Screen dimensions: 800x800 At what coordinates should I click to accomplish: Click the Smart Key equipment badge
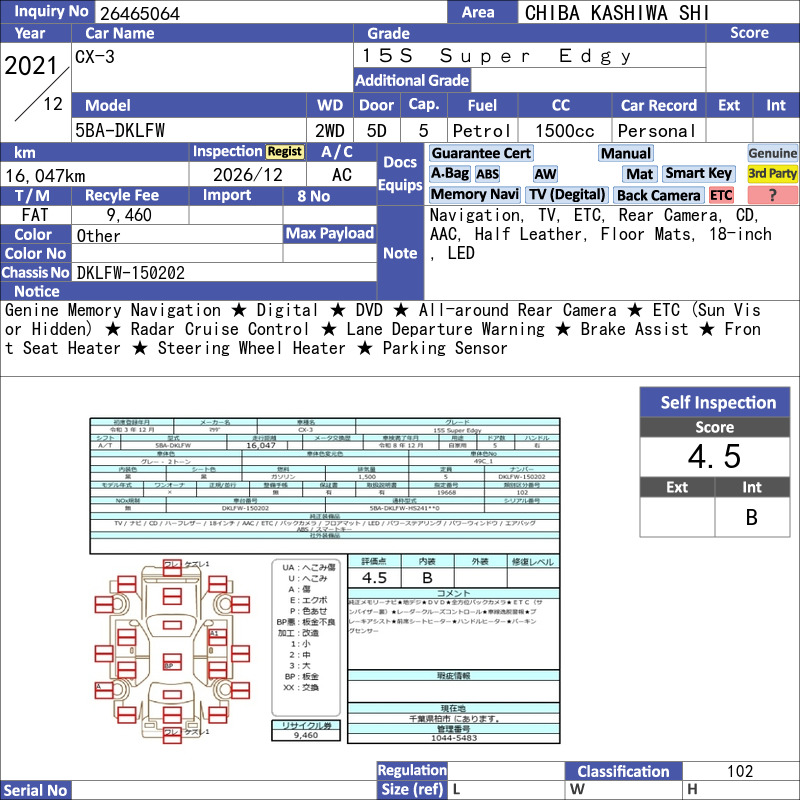[698, 173]
